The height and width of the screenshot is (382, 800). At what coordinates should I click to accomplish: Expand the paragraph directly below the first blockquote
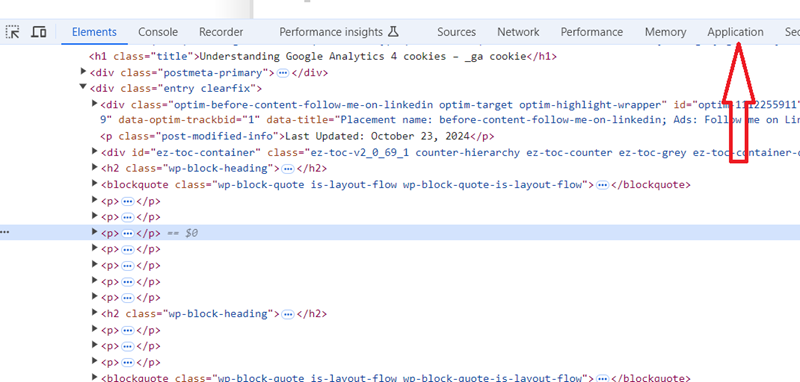94,200
